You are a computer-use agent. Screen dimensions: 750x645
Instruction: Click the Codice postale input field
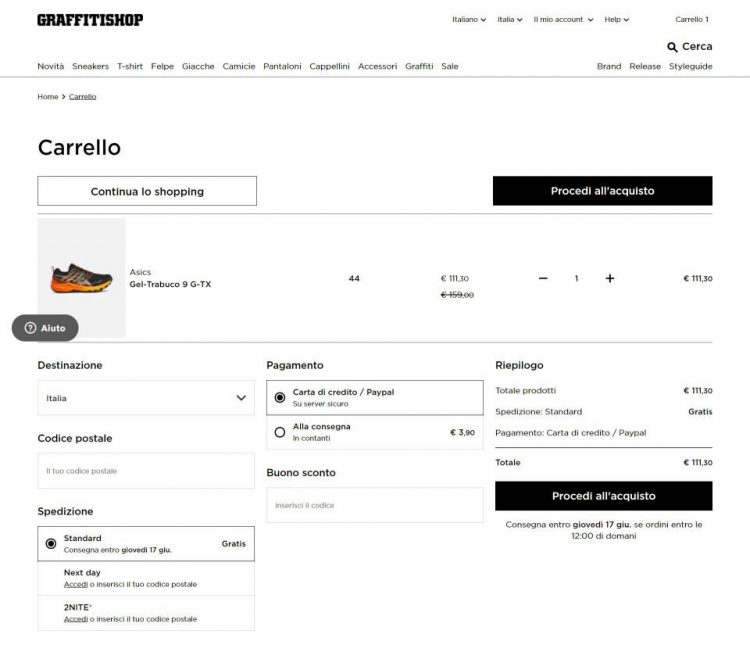[146, 471]
